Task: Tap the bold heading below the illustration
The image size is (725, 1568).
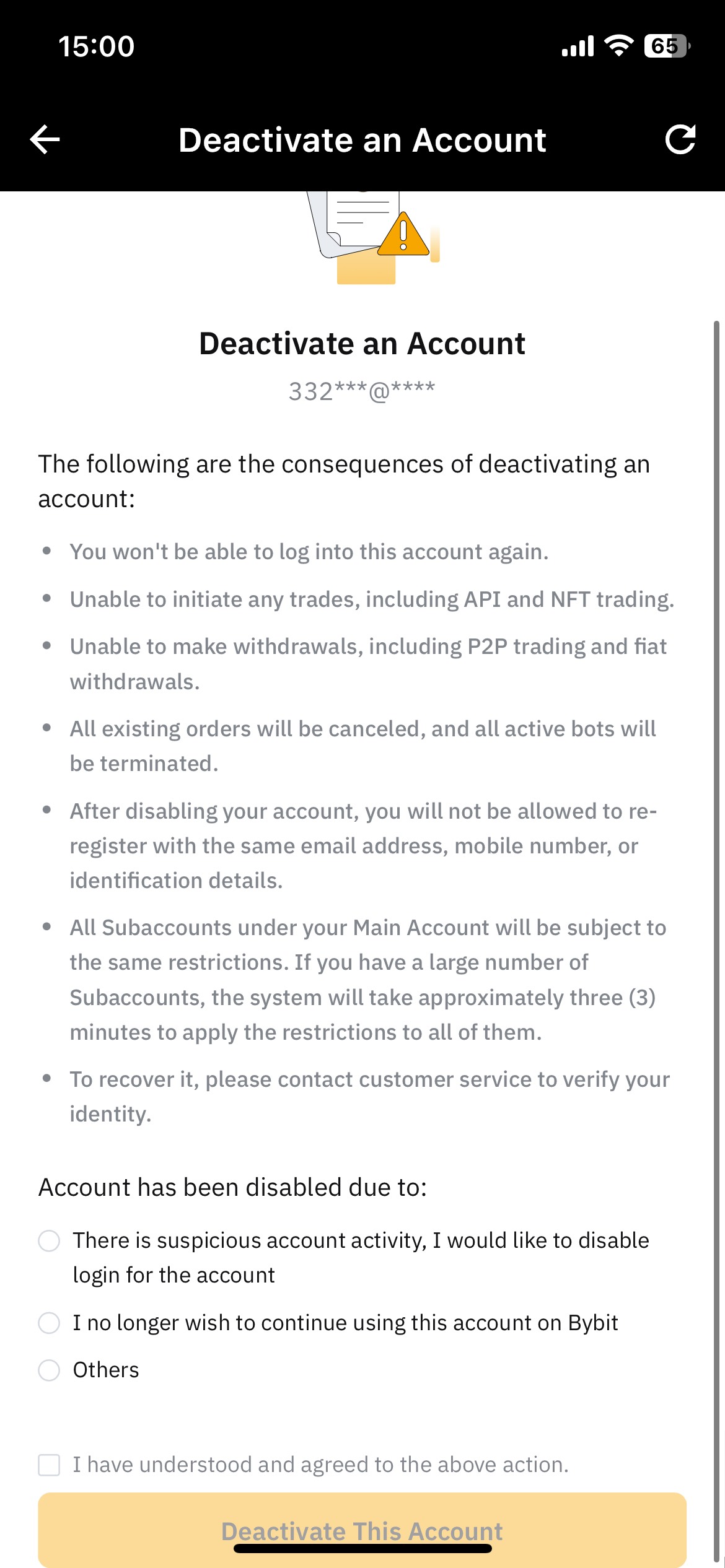Action: click(x=362, y=344)
